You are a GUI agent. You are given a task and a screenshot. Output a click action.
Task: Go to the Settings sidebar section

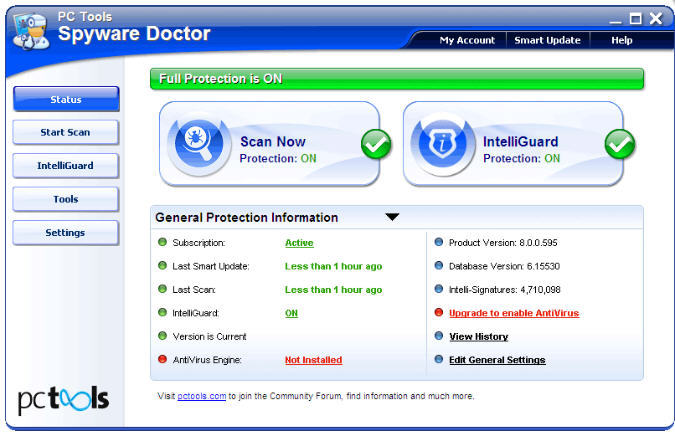tap(66, 233)
